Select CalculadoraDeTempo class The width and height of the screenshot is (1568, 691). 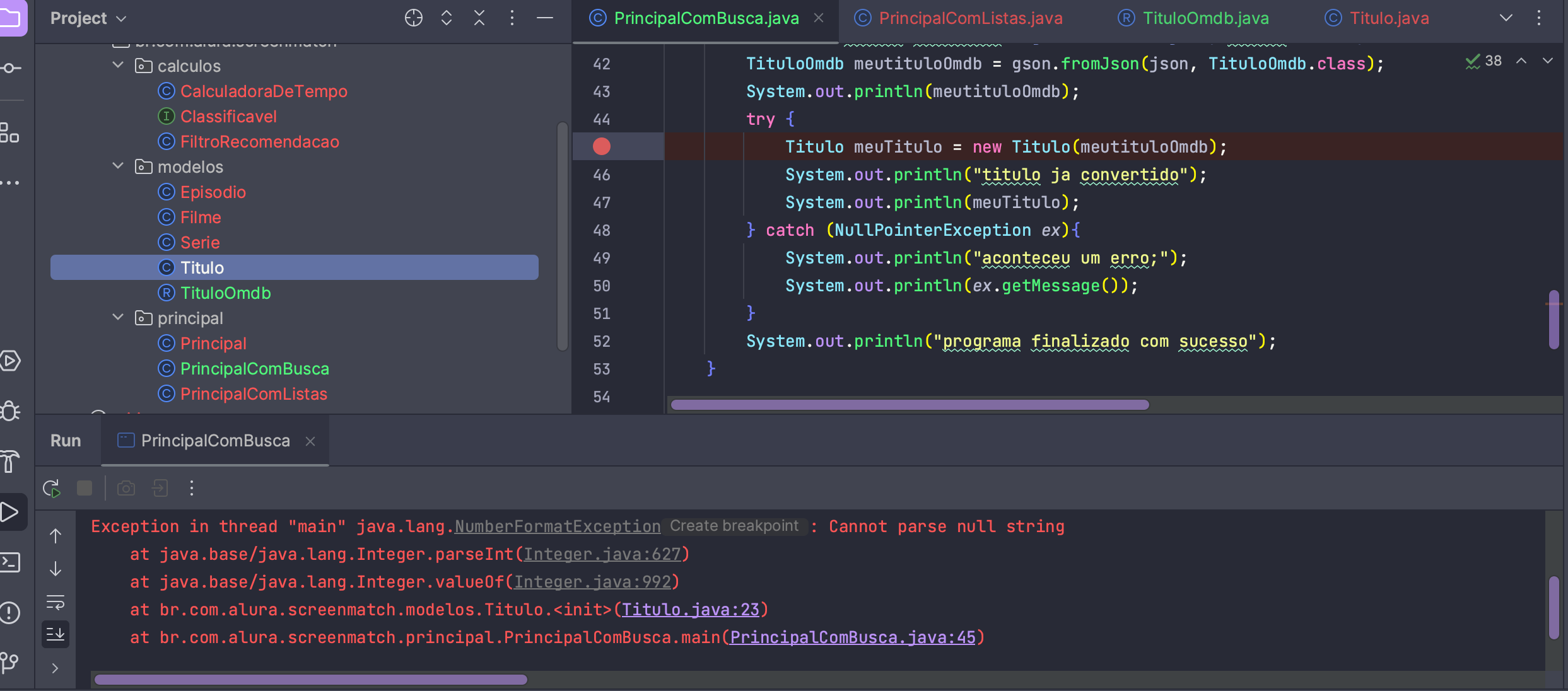coord(264,91)
